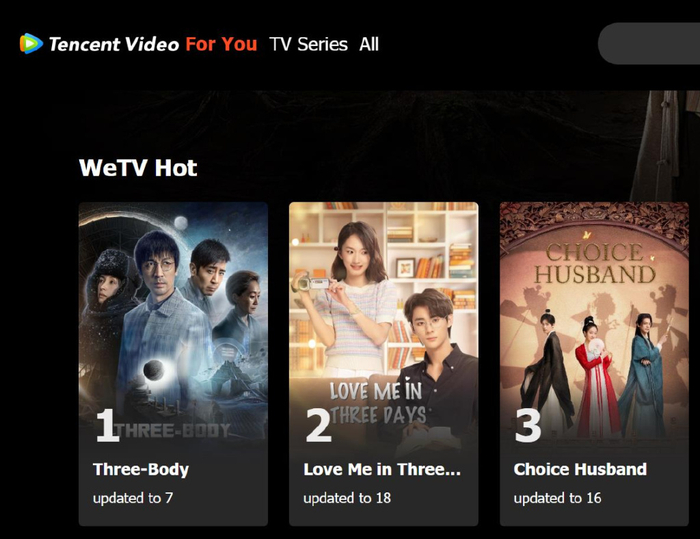This screenshot has height=539, width=700.
Task: Open the Three-Body poster thumbnail
Action: pos(173,322)
